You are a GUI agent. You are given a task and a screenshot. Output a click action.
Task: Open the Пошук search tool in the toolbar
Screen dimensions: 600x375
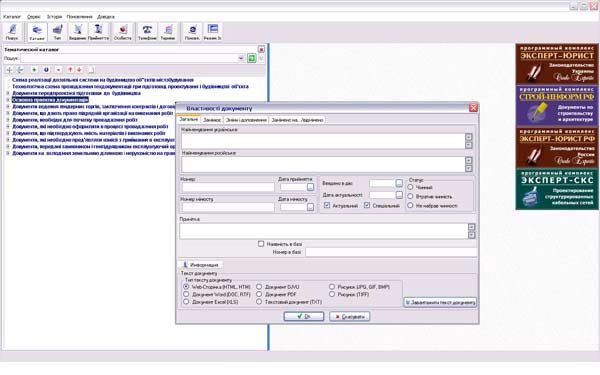[12, 32]
